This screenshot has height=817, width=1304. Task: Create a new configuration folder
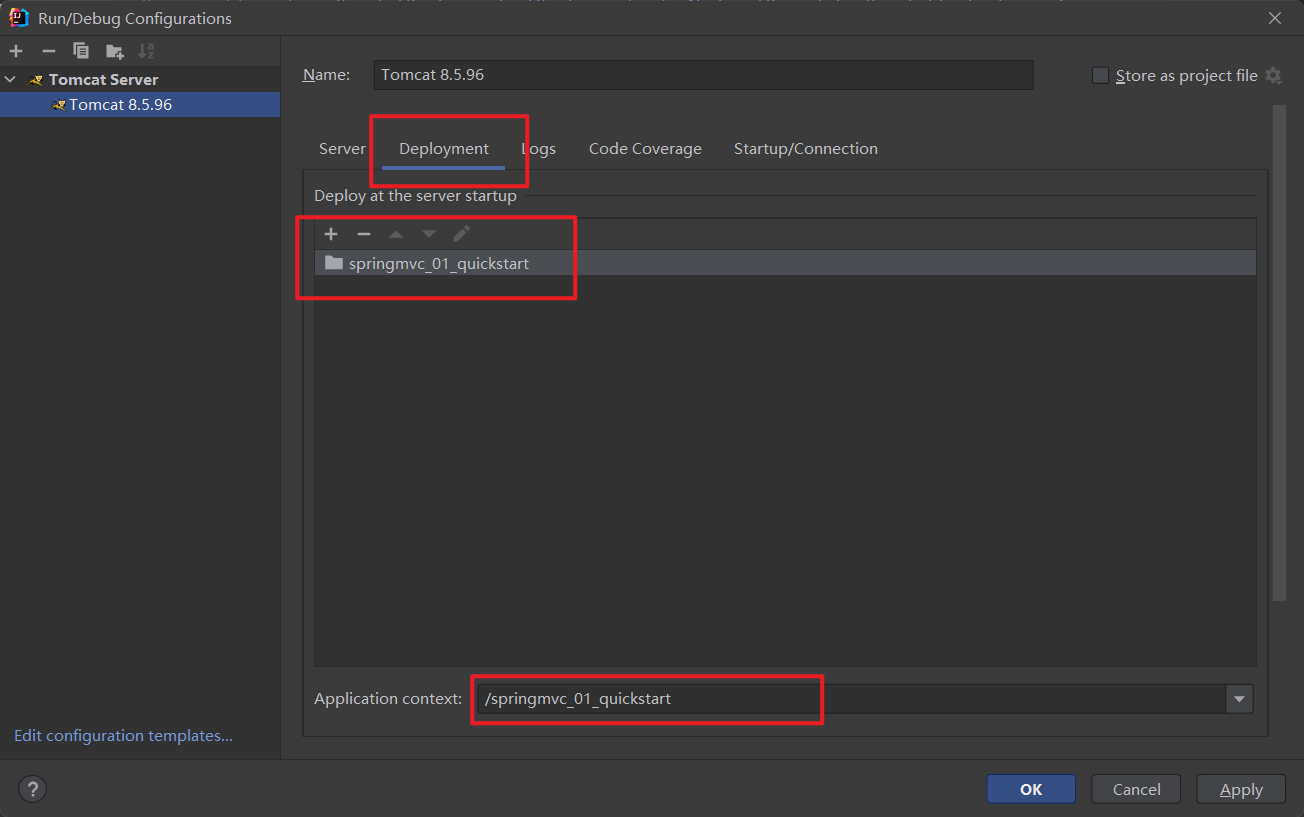coord(115,51)
